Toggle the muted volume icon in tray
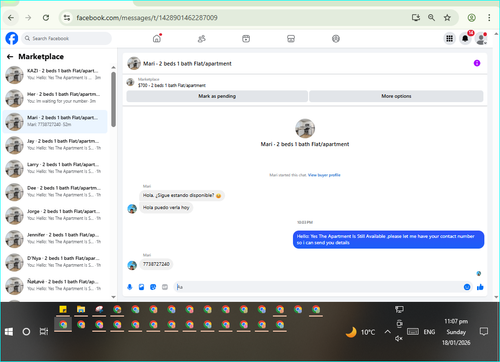The image size is (500, 362). click(x=399, y=339)
